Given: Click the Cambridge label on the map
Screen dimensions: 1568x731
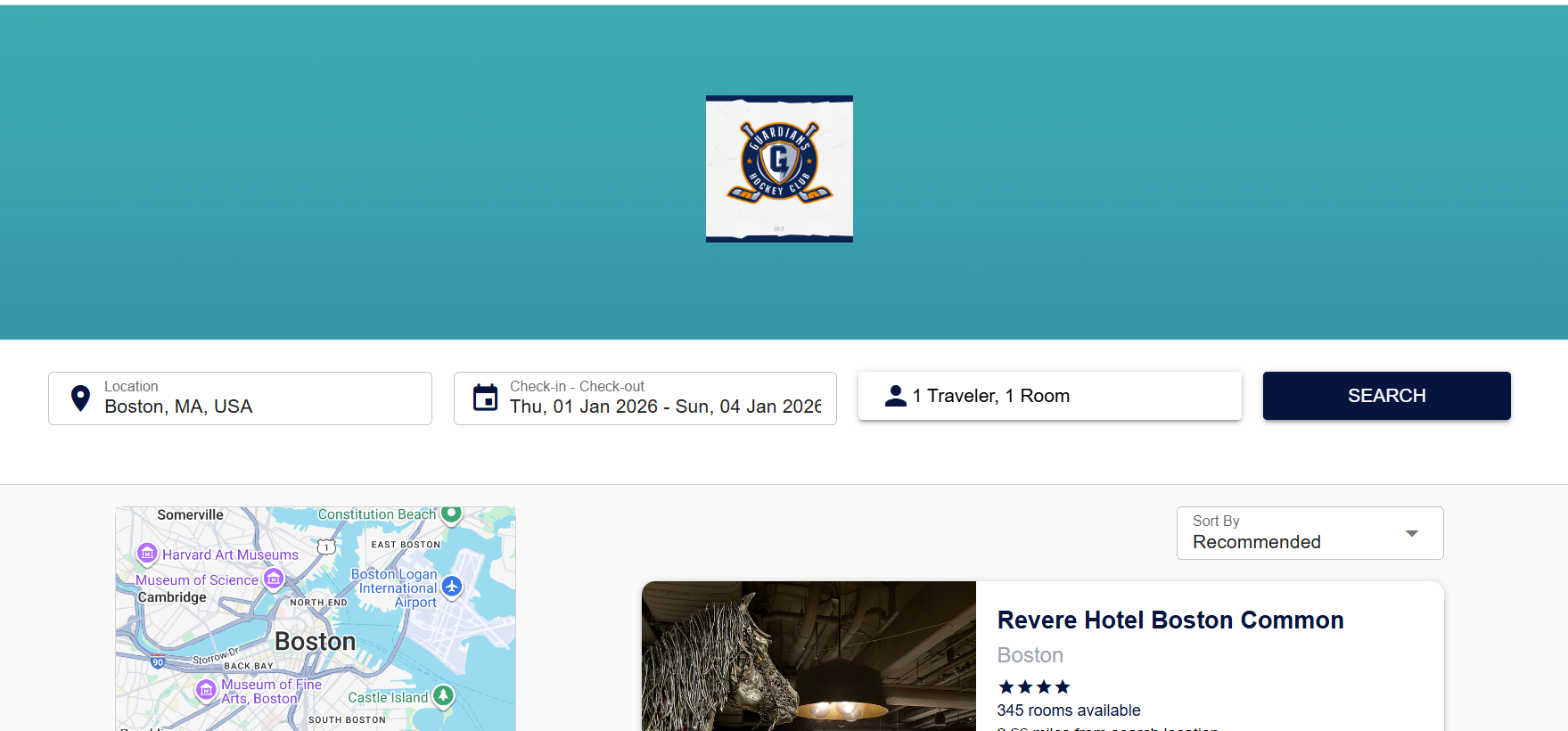Looking at the screenshot, I should pyautogui.click(x=172, y=597).
